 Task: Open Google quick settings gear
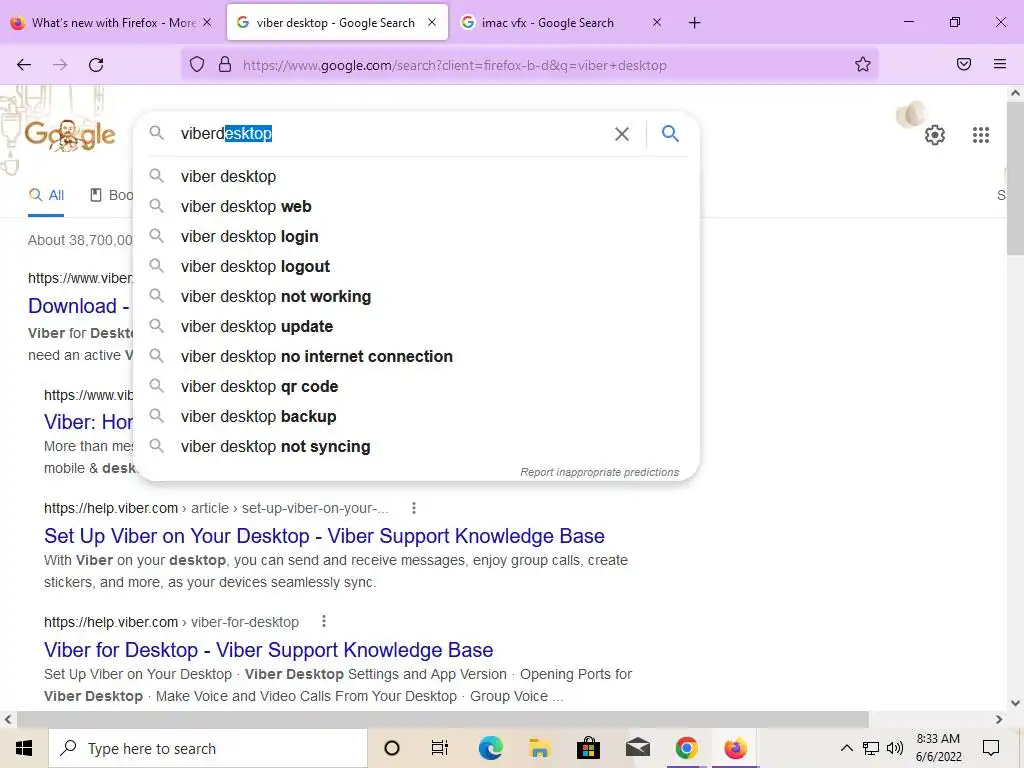(x=935, y=135)
